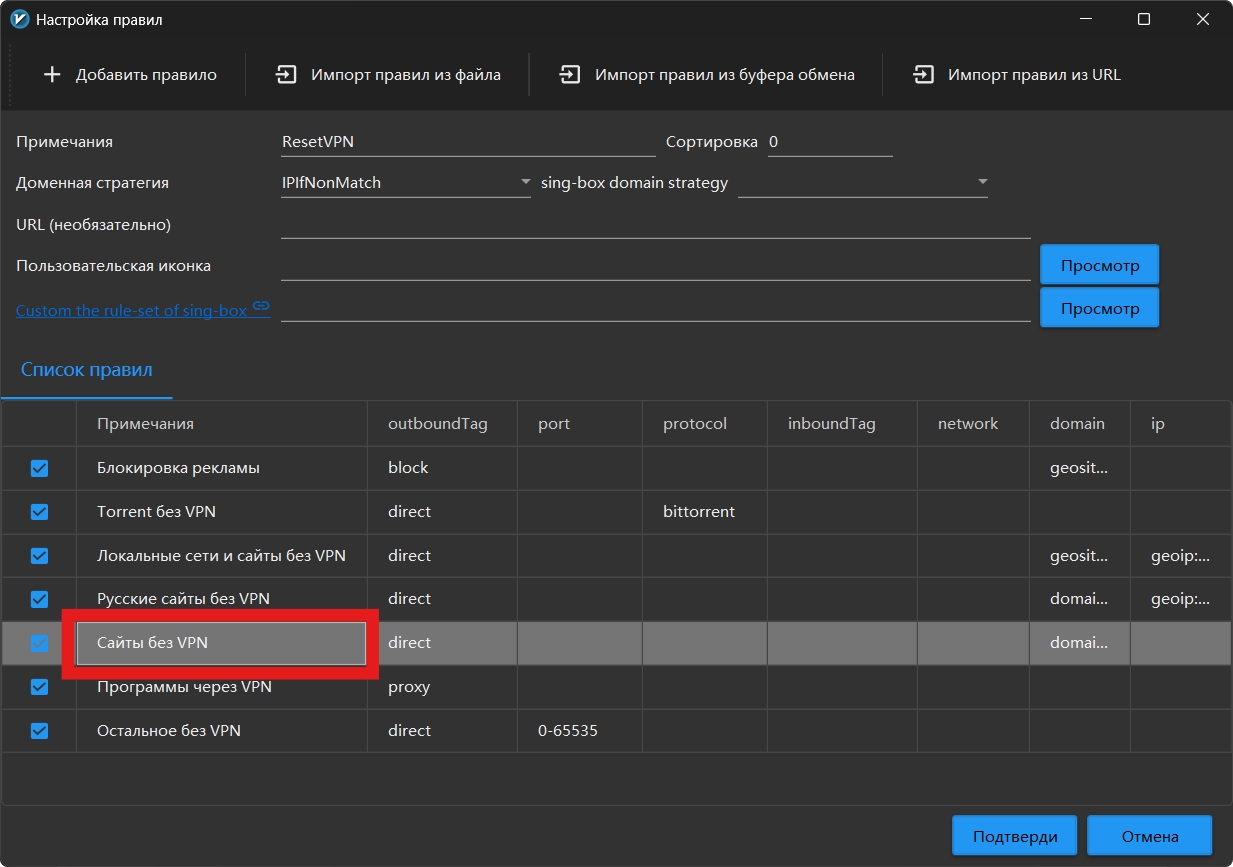The height and width of the screenshot is (867, 1233).
Task: Click the chain link icon beside Custom rule-set
Action: [x=261, y=306]
